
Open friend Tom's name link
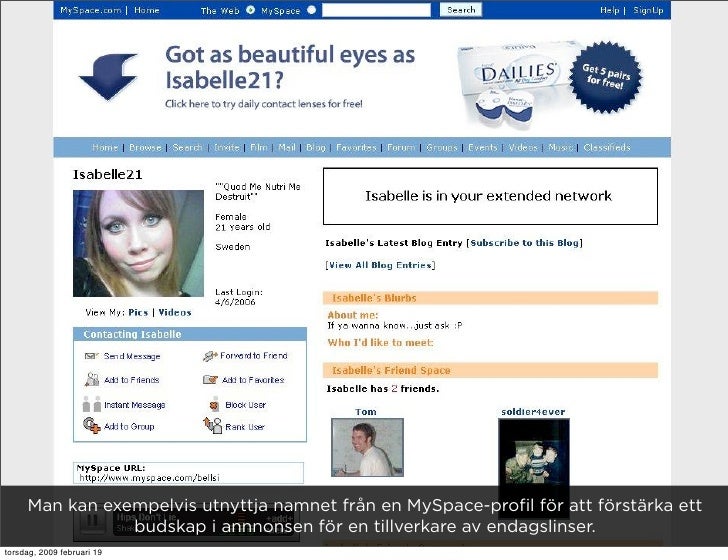click(366, 412)
